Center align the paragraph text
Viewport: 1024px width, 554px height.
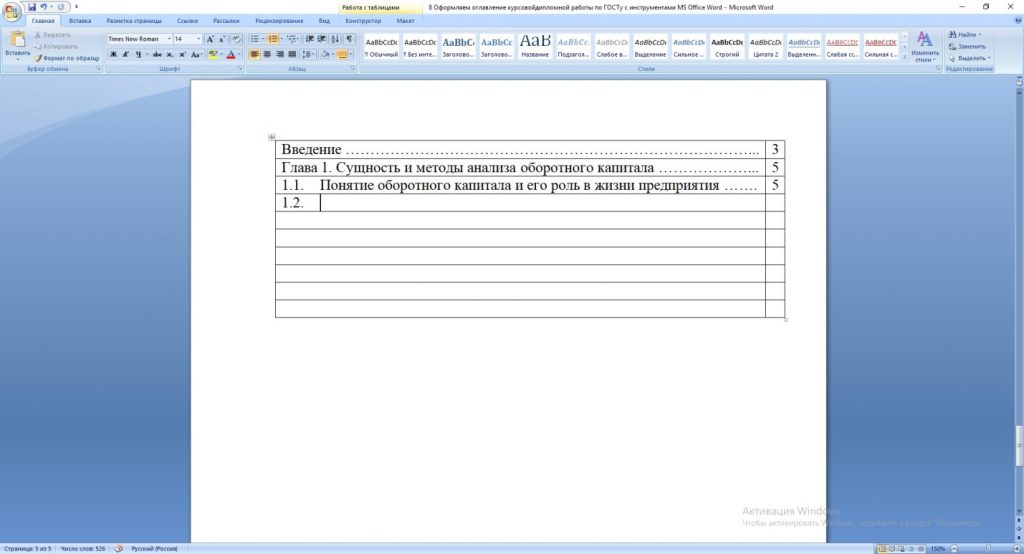tap(267, 54)
